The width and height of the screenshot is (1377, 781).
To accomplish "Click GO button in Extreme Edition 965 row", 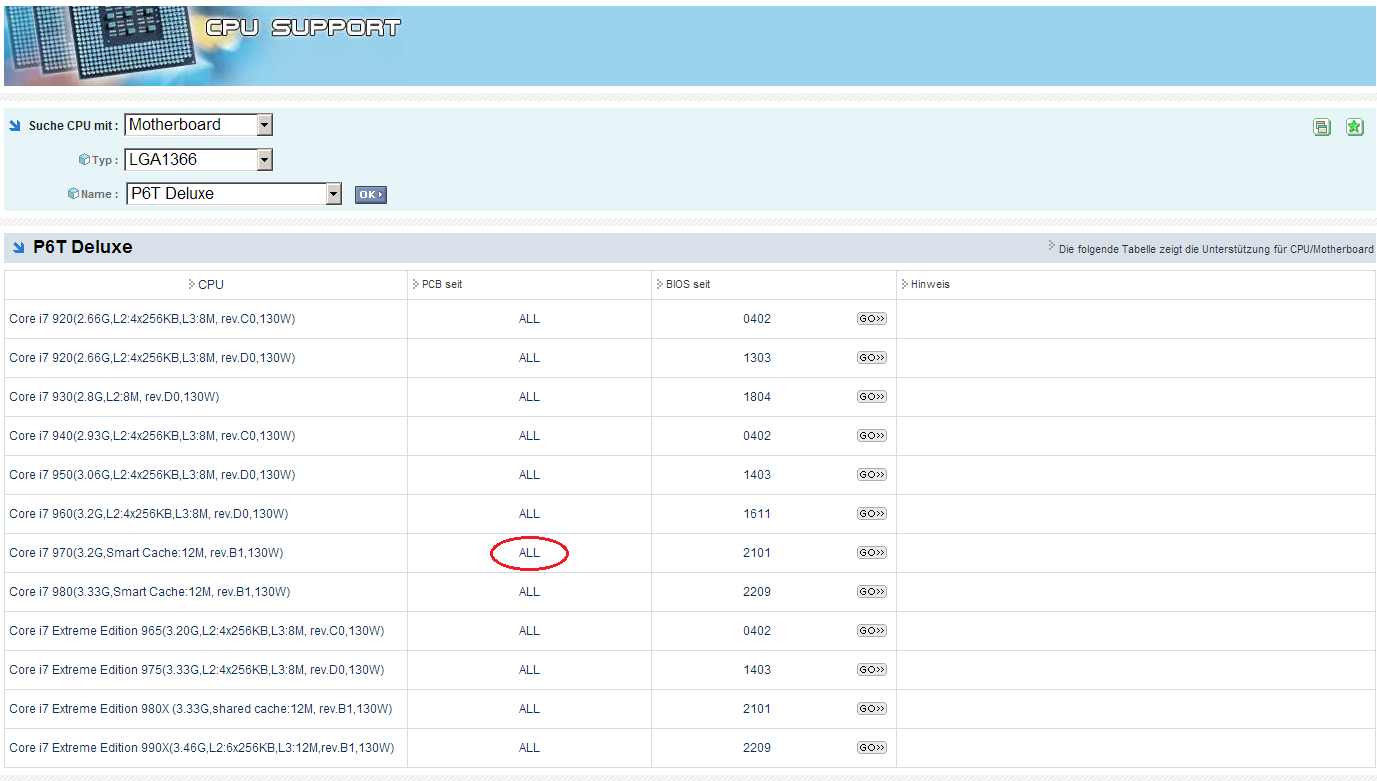I will [871, 631].
